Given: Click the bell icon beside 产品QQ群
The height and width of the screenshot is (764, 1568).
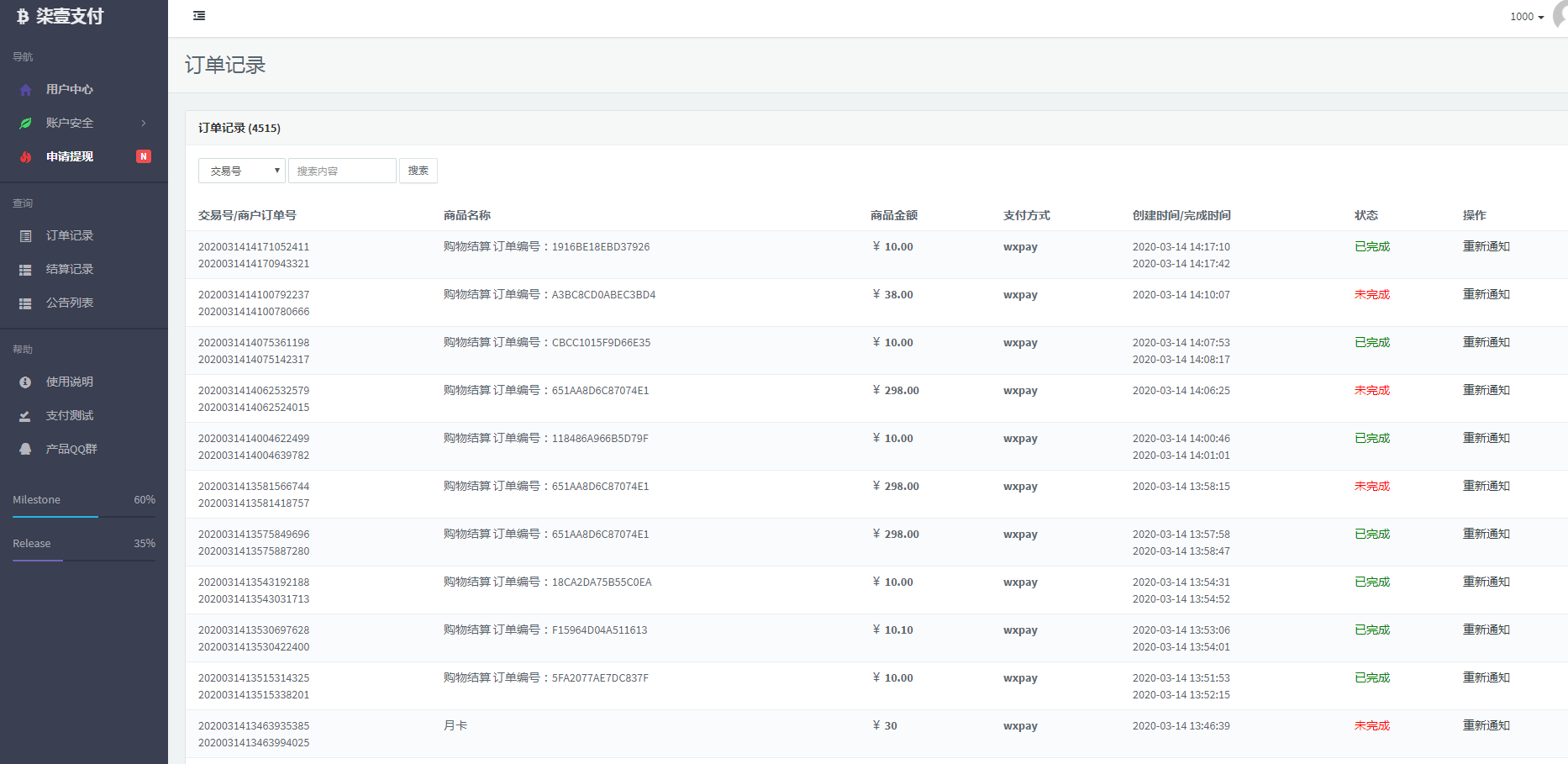Looking at the screenshot, I should [26, 450].
